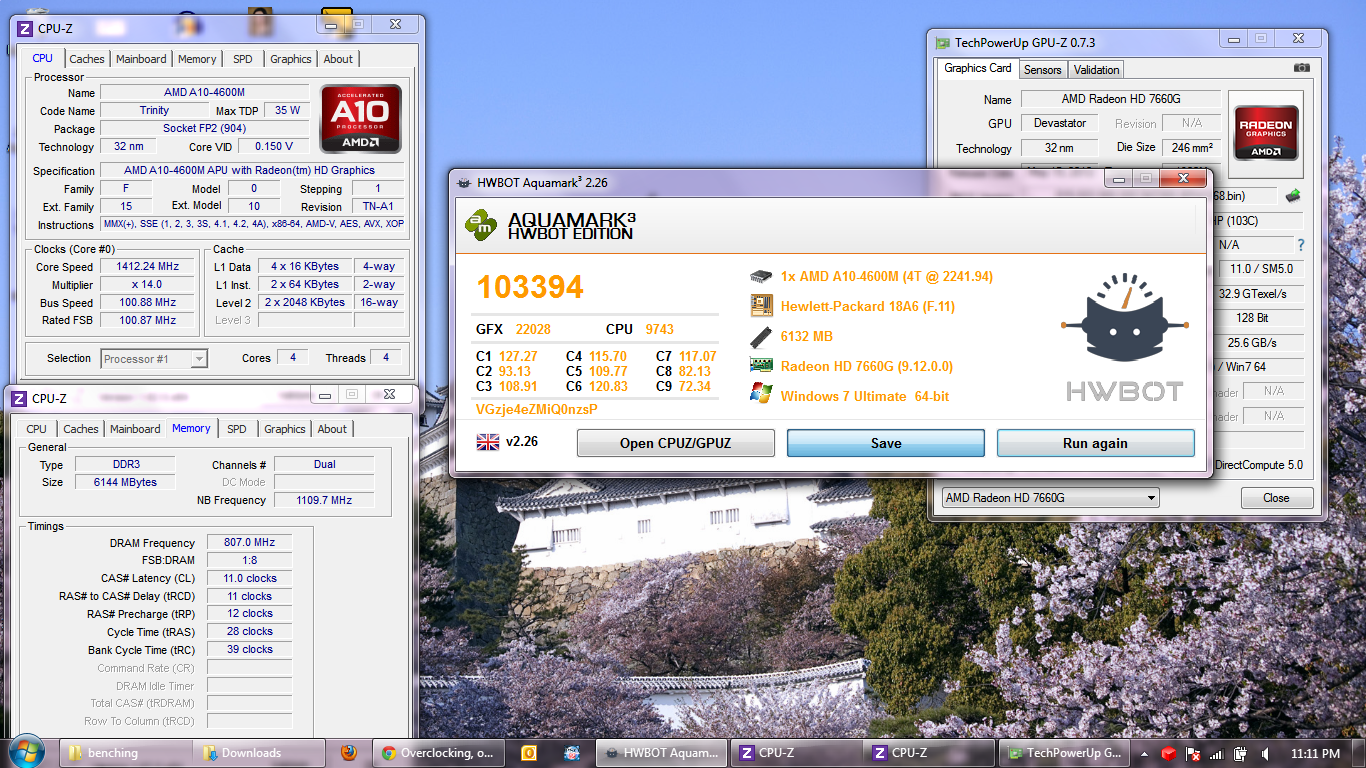
Task: Open the Outlook taskbar icon
Action: (x=529, y=753)
